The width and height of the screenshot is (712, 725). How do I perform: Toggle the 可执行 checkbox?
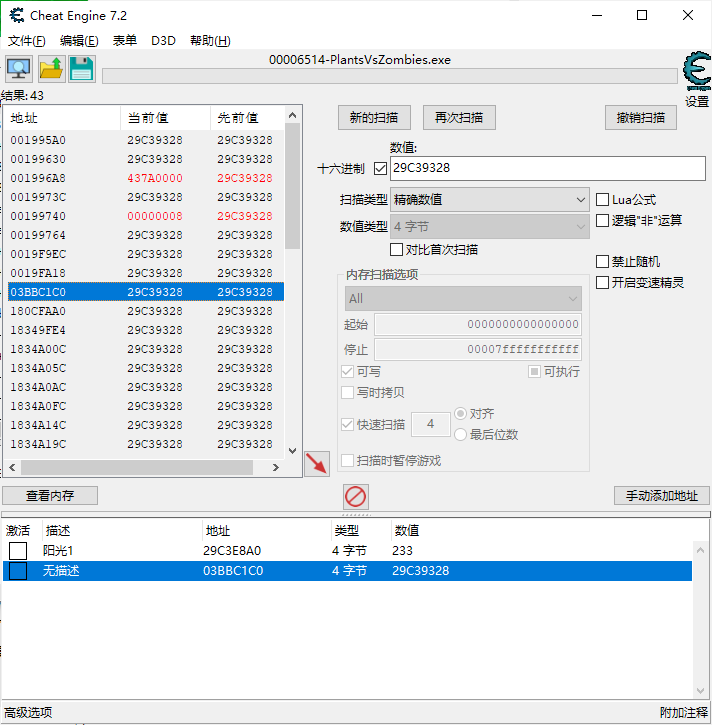[x=534, y=371]
